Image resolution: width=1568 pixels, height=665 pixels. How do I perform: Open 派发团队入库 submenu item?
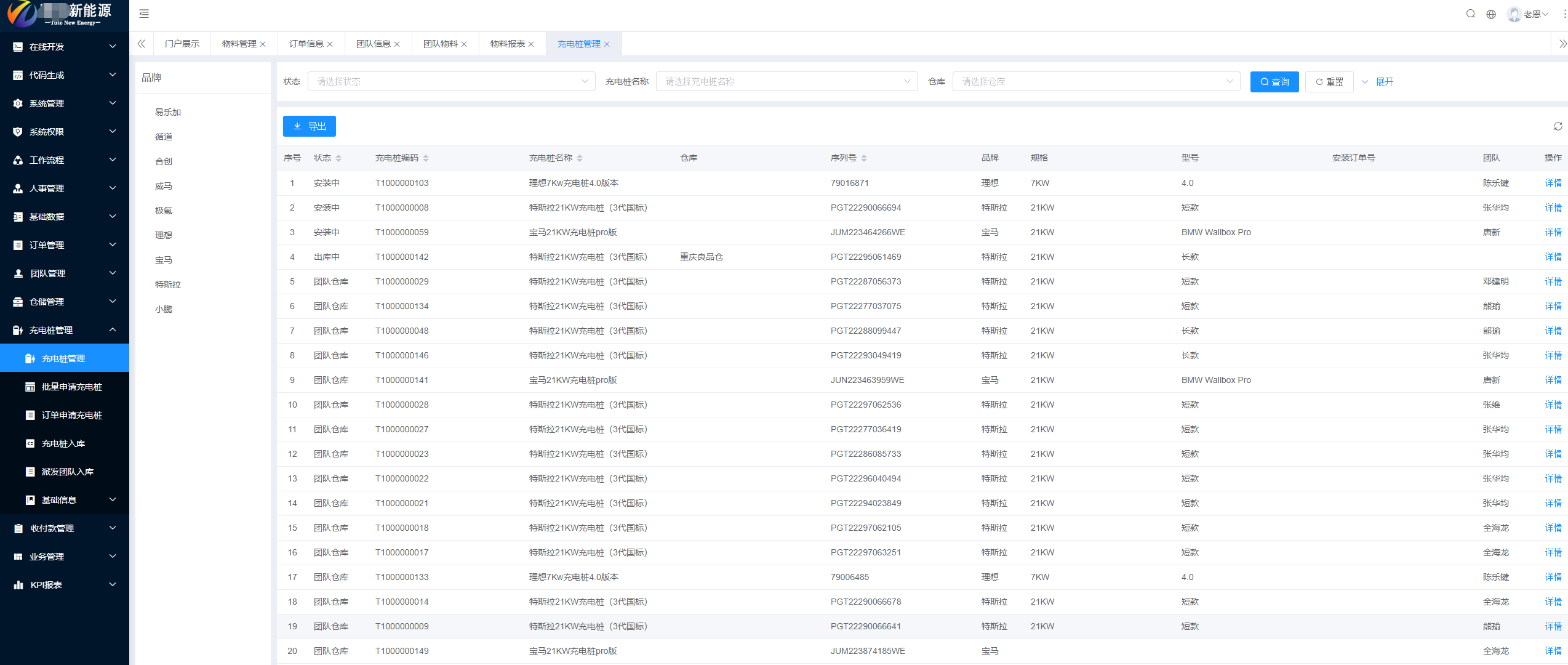coord(65,472)
